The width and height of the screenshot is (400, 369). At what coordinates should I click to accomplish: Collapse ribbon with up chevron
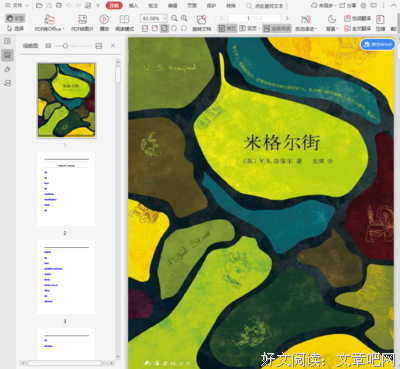393,6
